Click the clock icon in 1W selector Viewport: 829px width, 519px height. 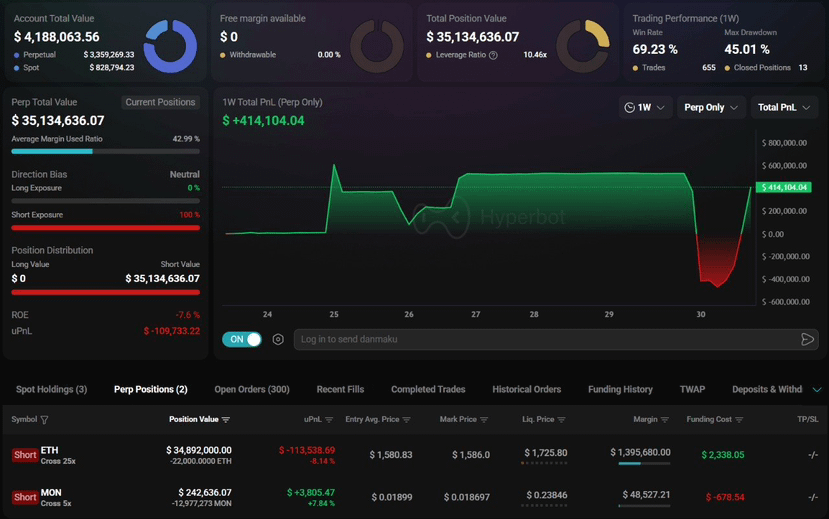[629, 107]
